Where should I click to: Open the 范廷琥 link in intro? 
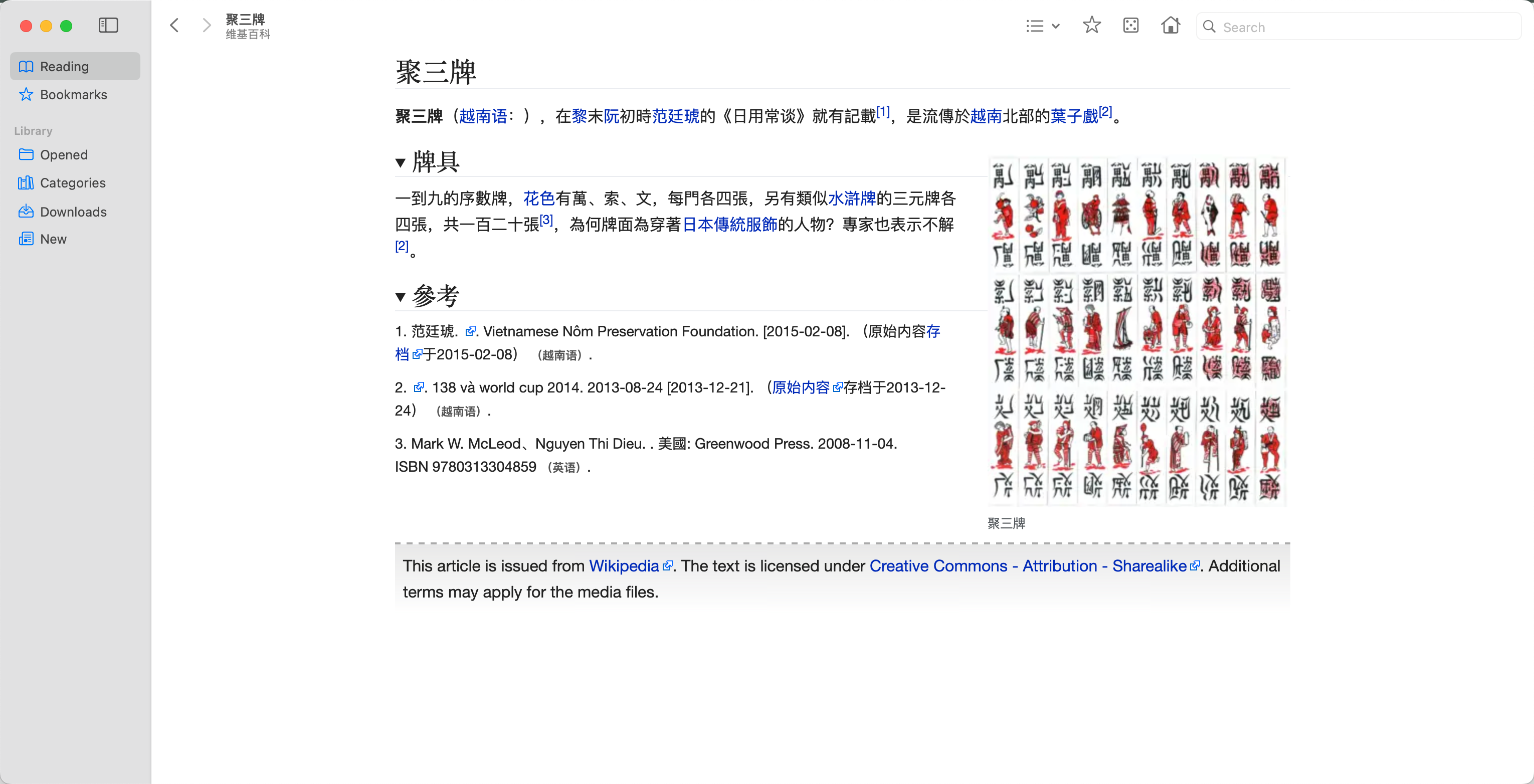(675, 116)
